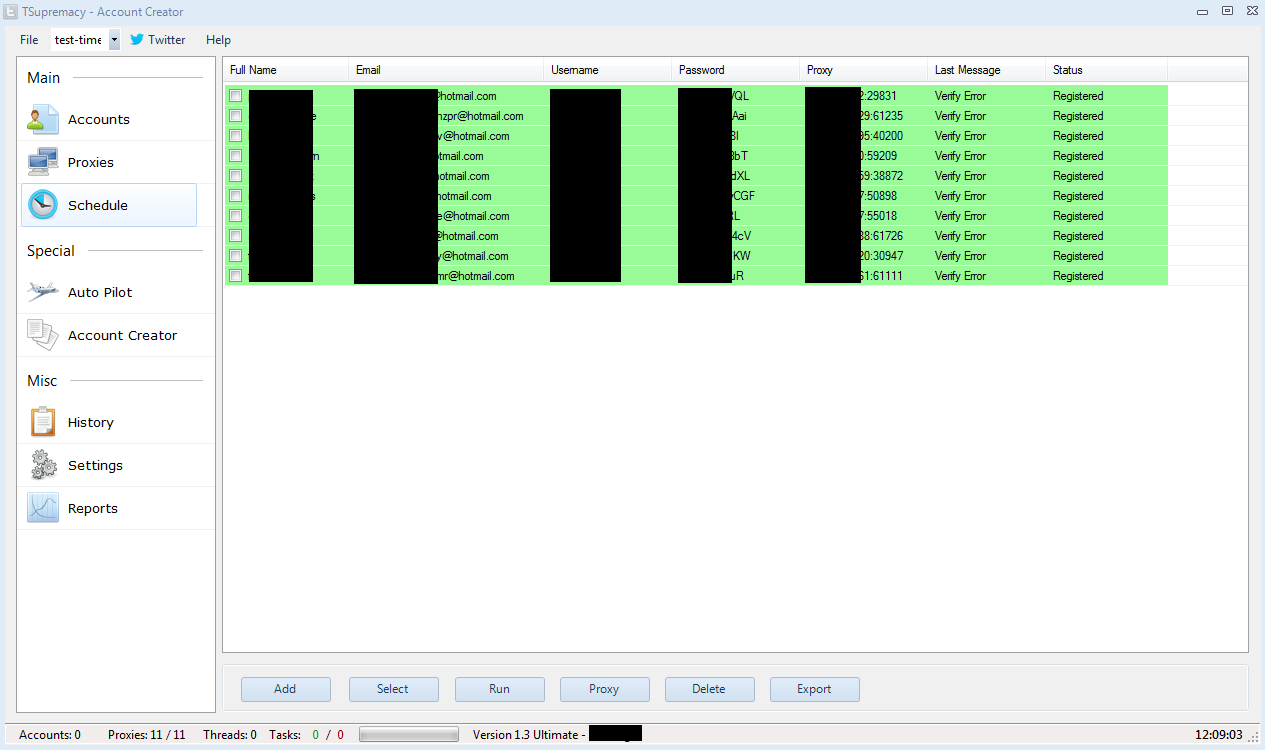Screen dimensions: 1265x750
Task: Click Verify Error in row with proxy 29831
Action: click(960, 96)
